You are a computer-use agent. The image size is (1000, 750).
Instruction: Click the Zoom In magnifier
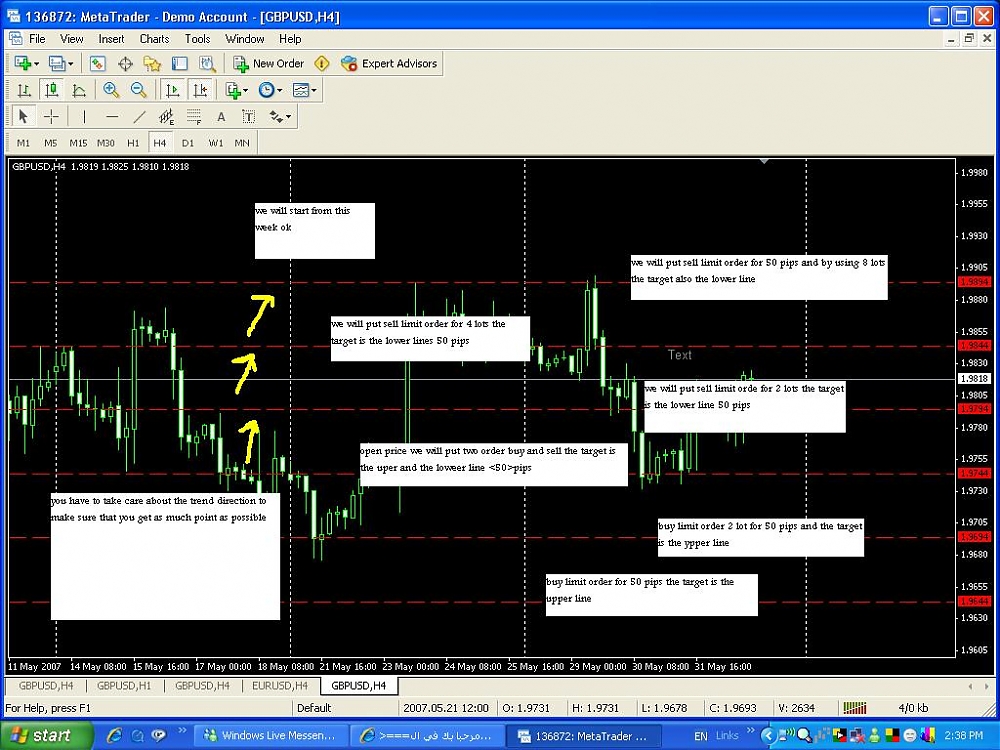(x=111, y=90)
